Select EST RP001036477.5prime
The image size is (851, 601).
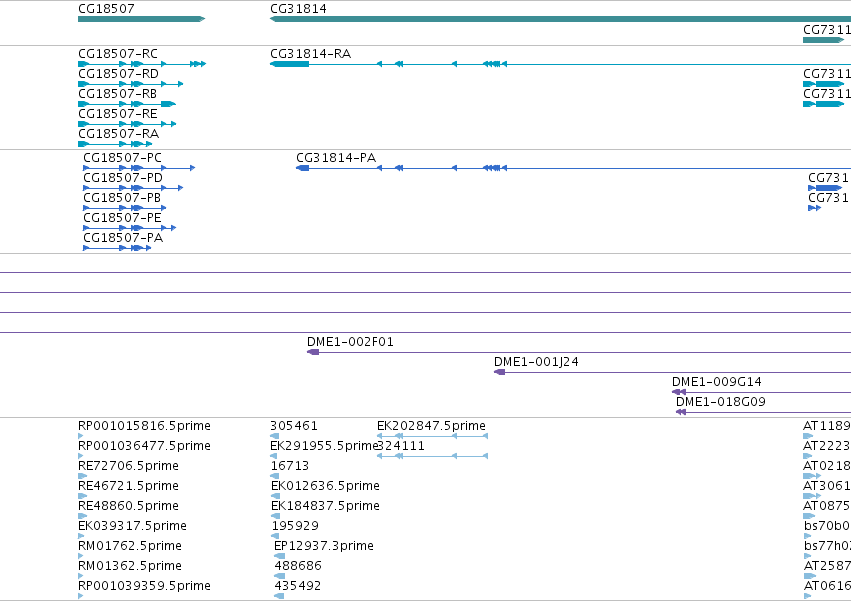click(144, 446)
